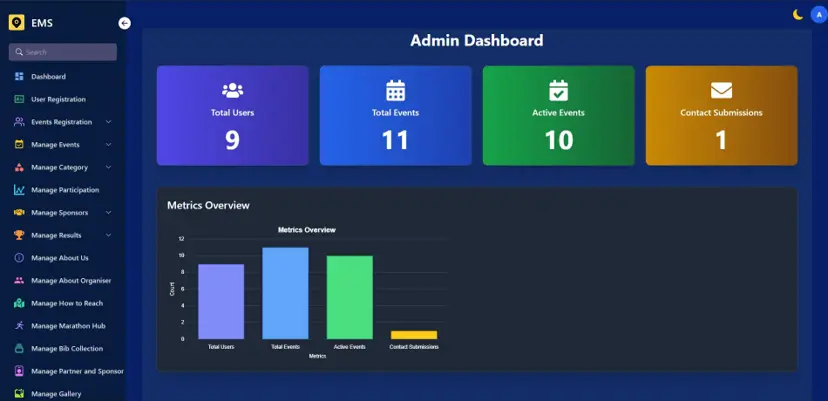Click the Manage Category shapes icon
This screenshot has width=828, height=401.
[x=19, y=167]
